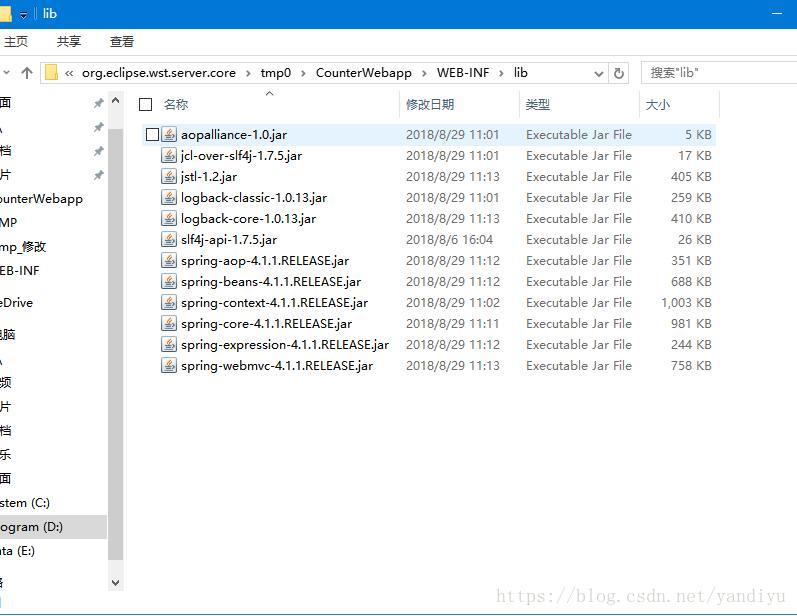Click the jcl-over-slf4j-1.7.5.jar file icon
This screenshot has height=616, width=797.
click(x=169, y=156)
